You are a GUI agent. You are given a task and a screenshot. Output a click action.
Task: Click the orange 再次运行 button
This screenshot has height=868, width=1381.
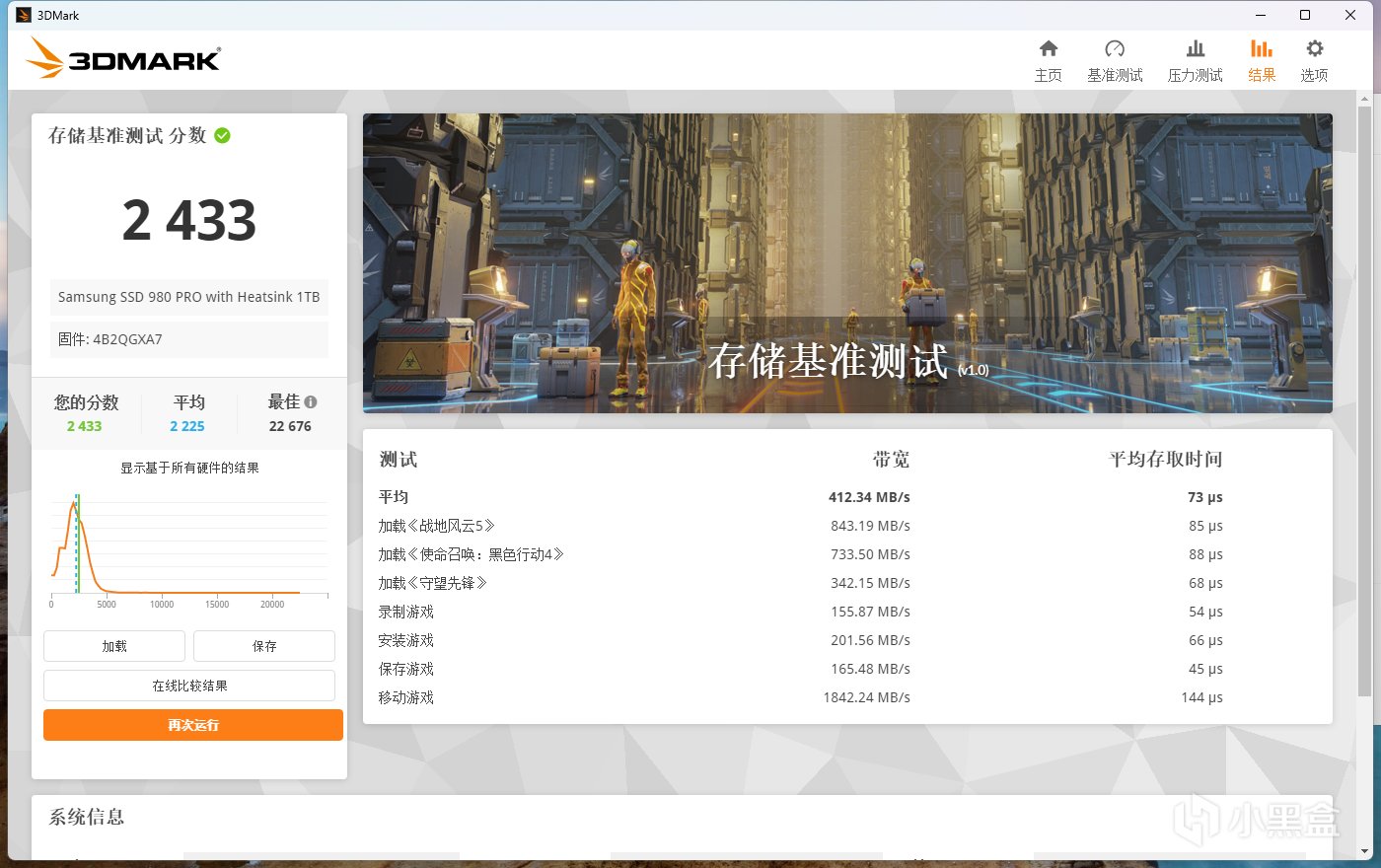click(193, 725)
